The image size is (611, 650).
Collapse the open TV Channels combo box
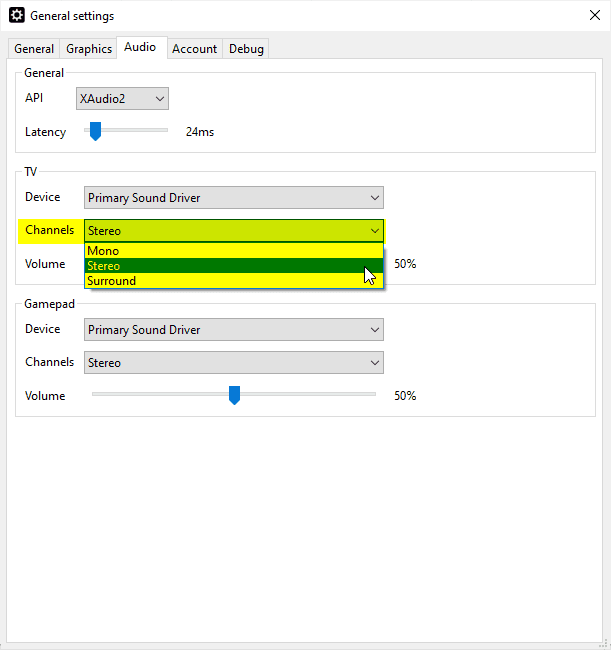(x=234, y=231)
